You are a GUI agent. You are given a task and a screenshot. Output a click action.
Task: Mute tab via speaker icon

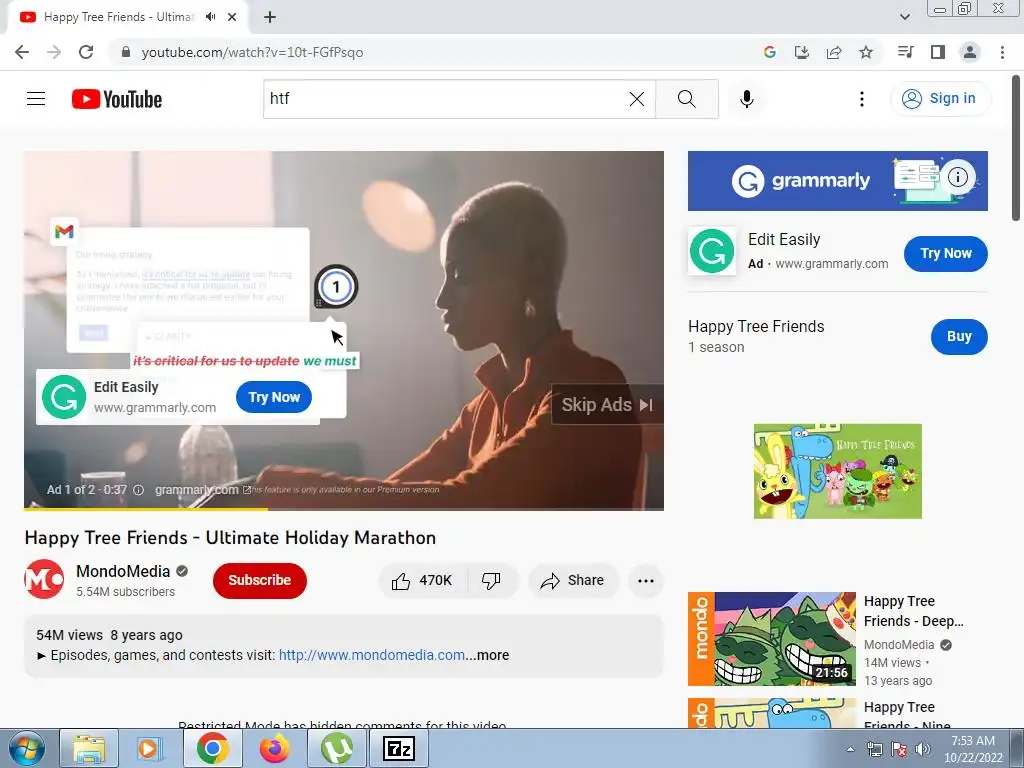point(210,17)
